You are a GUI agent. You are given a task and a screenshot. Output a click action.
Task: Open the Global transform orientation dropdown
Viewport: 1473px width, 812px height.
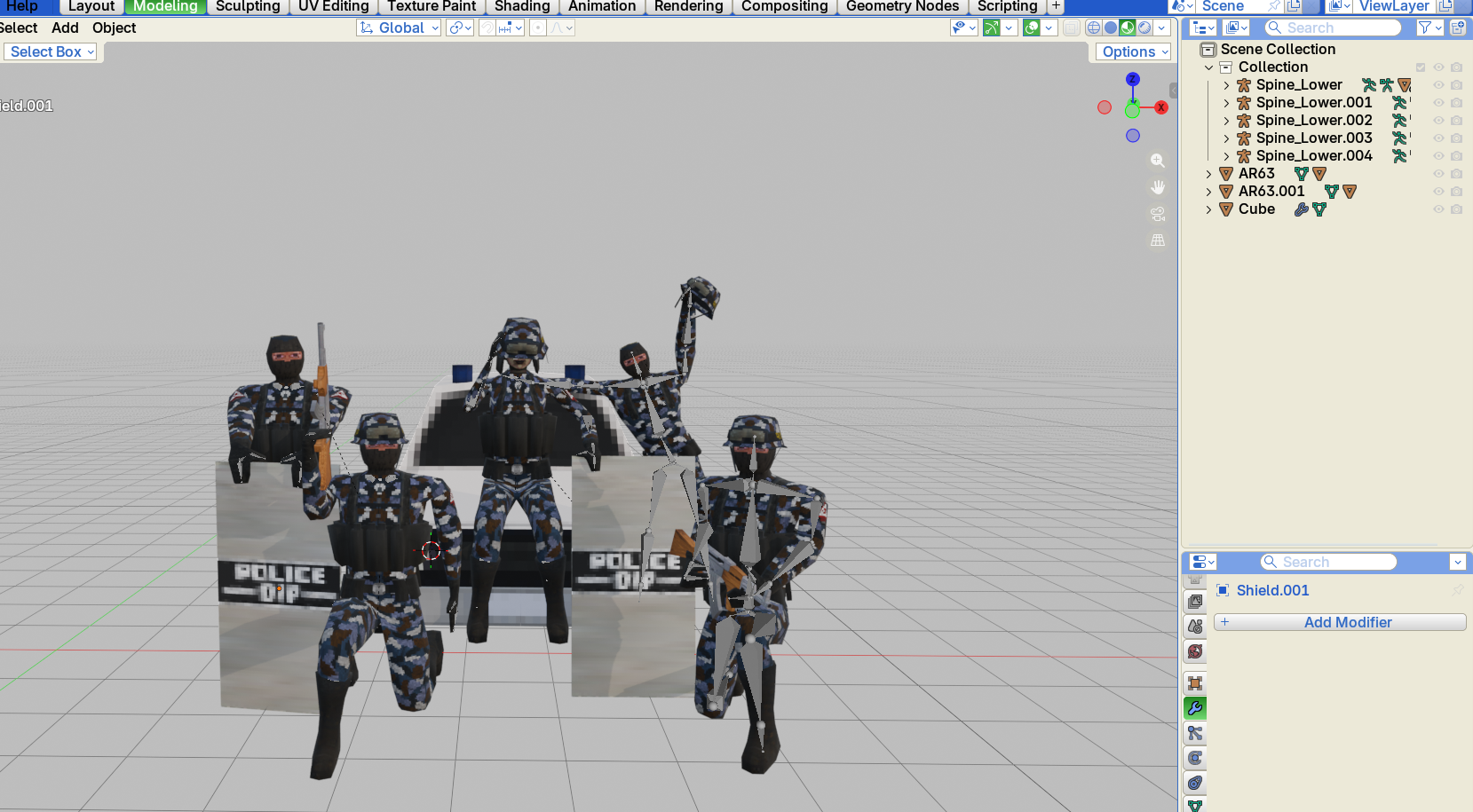tap(399, 28)
